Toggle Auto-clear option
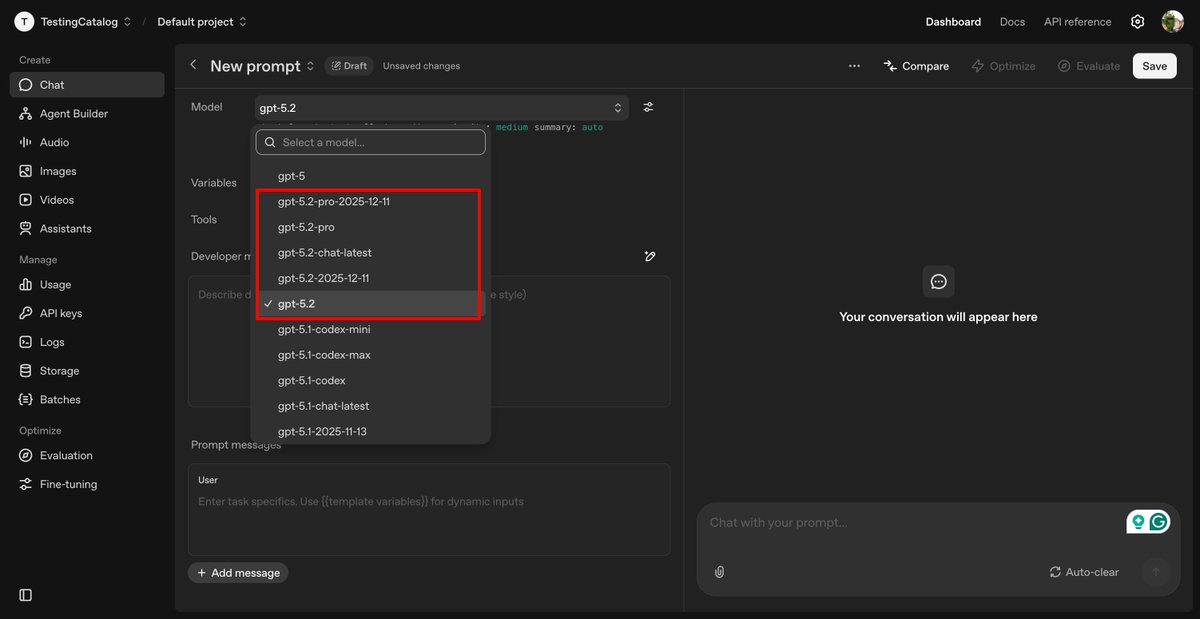The width and height of the screenshot is (1200, 619). (1084, 572)
